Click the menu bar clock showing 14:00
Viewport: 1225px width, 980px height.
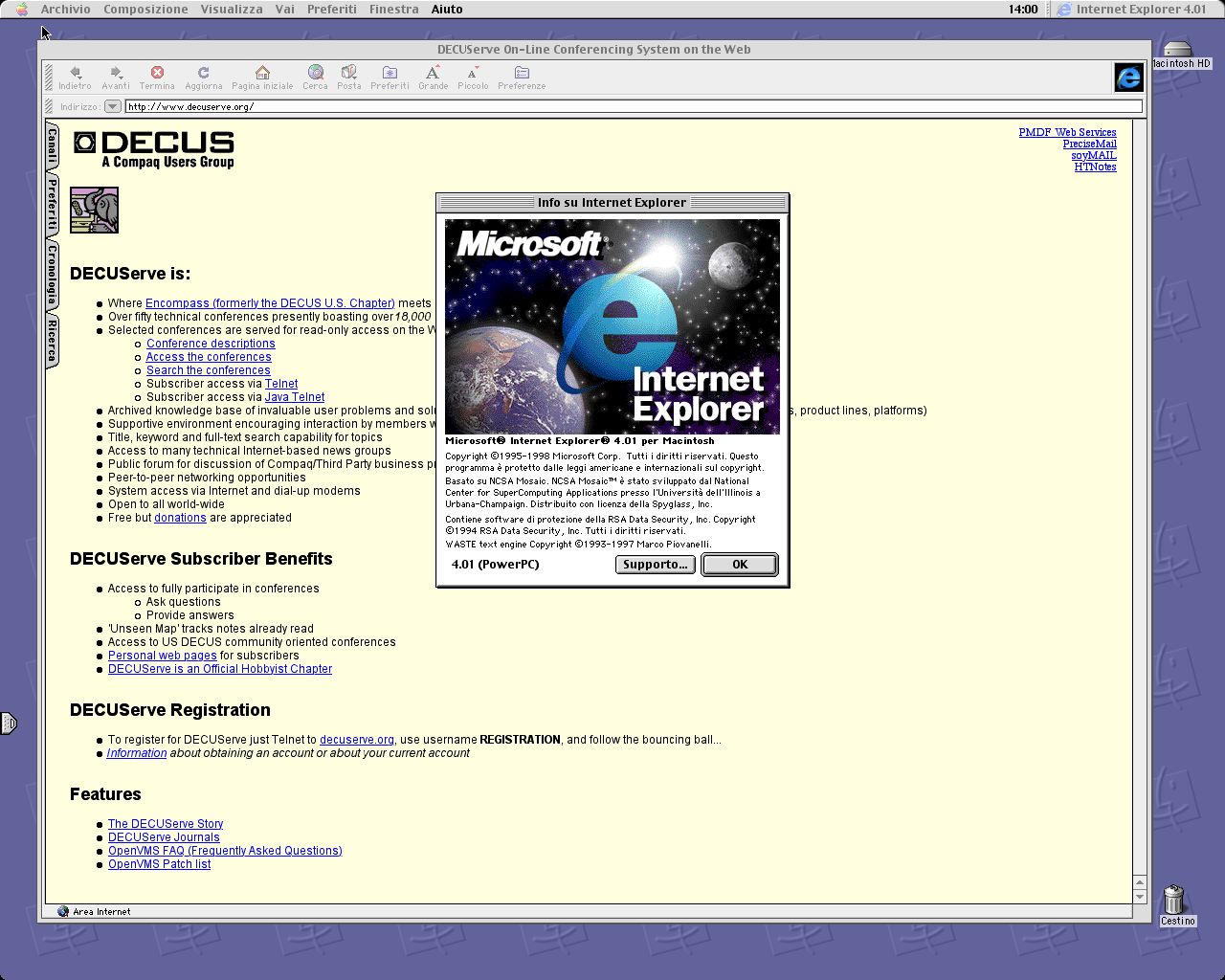1023,9
